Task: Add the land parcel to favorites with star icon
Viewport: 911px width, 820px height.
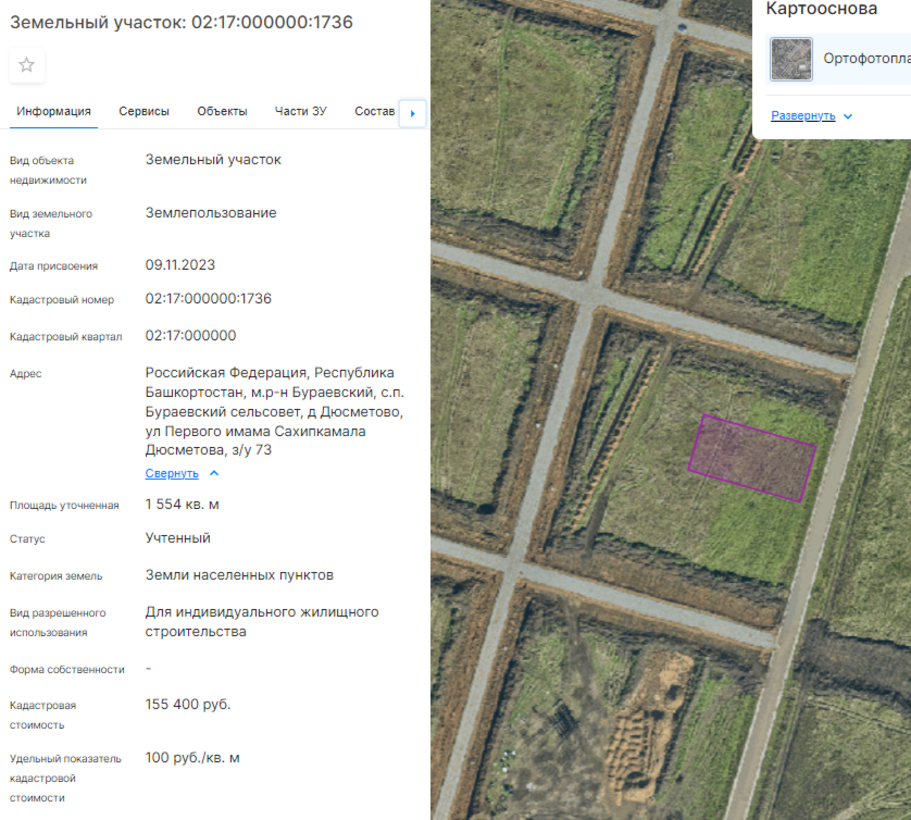Action: click(27, 65)
